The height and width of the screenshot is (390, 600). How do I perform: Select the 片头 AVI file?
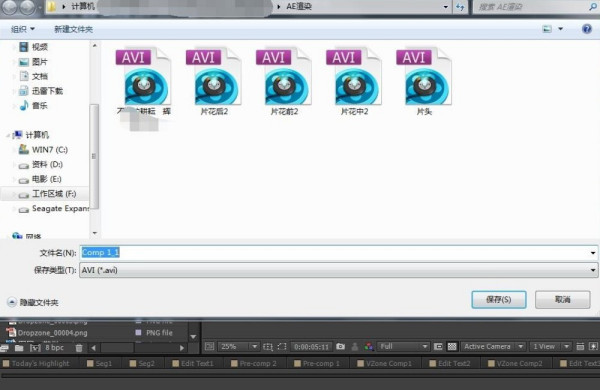pos(424,82)
